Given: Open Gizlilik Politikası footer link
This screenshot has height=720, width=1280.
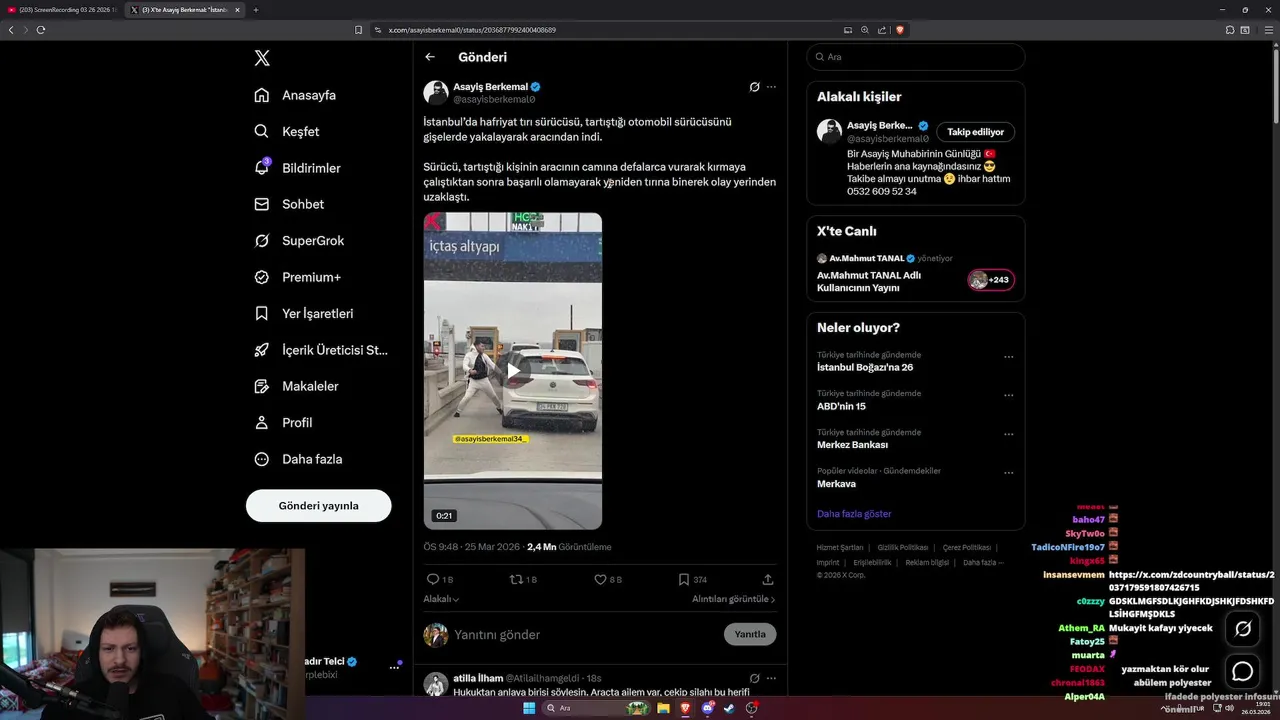Looking at the screenshot, I should tap(903, 548).
